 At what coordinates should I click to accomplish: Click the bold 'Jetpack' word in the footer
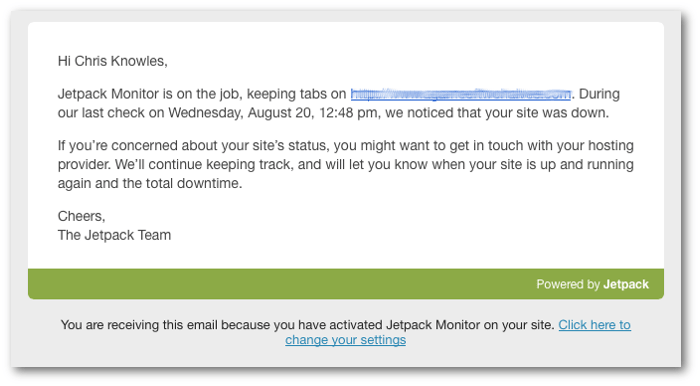(x=626, y=284)
